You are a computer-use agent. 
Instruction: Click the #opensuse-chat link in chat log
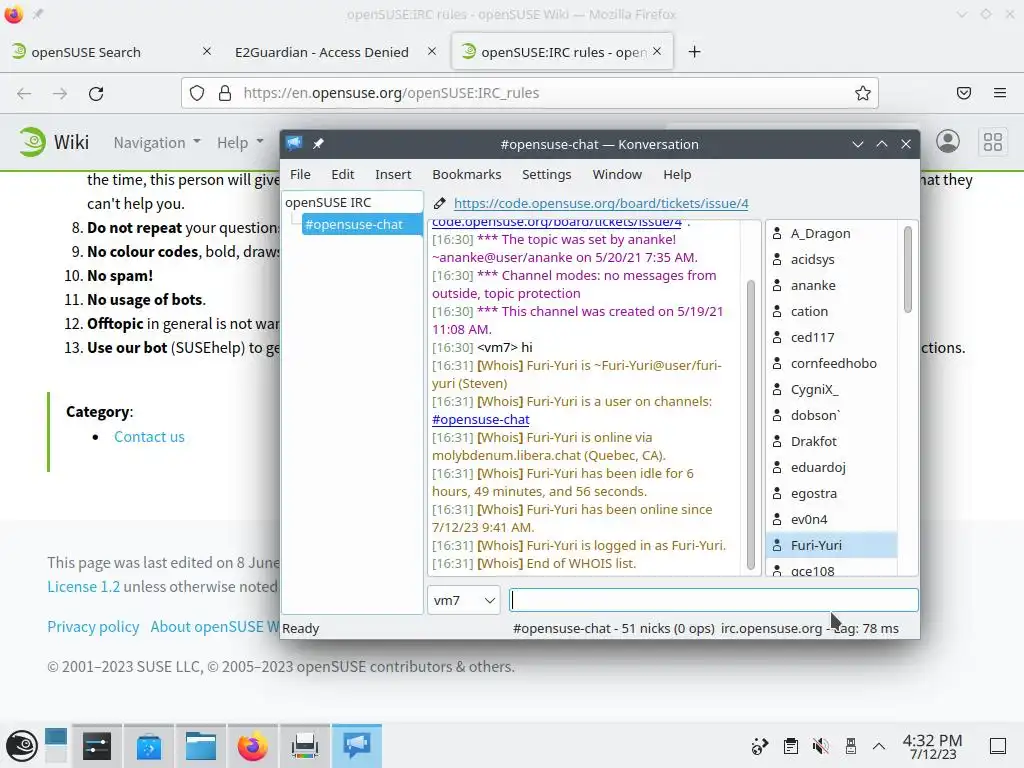(x=481, y=420)
